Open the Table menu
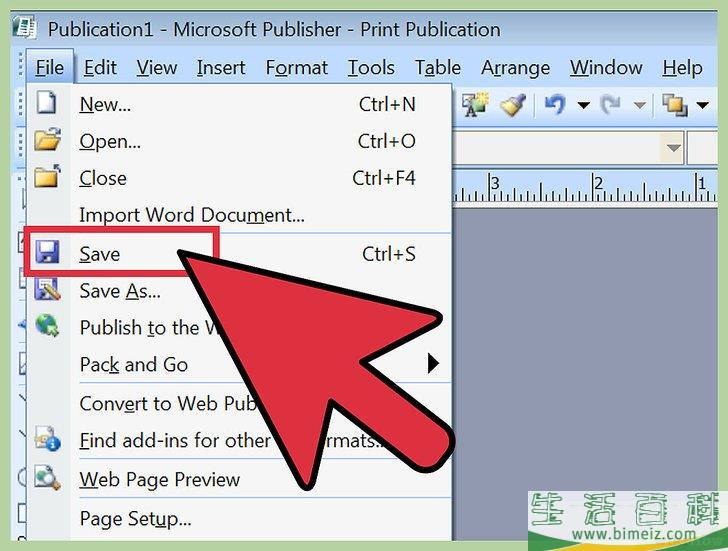This screenshot has width=728, height=551. (437, 68)
